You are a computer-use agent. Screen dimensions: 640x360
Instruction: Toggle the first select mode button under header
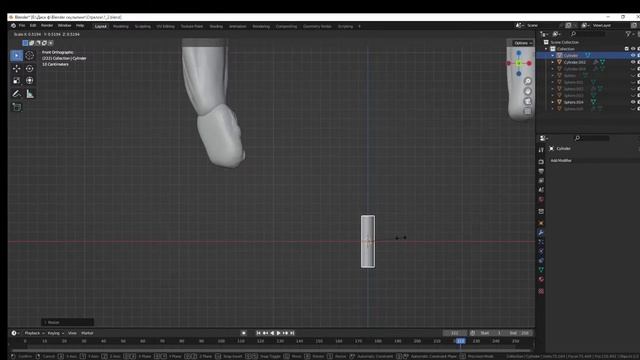[25, 43]
